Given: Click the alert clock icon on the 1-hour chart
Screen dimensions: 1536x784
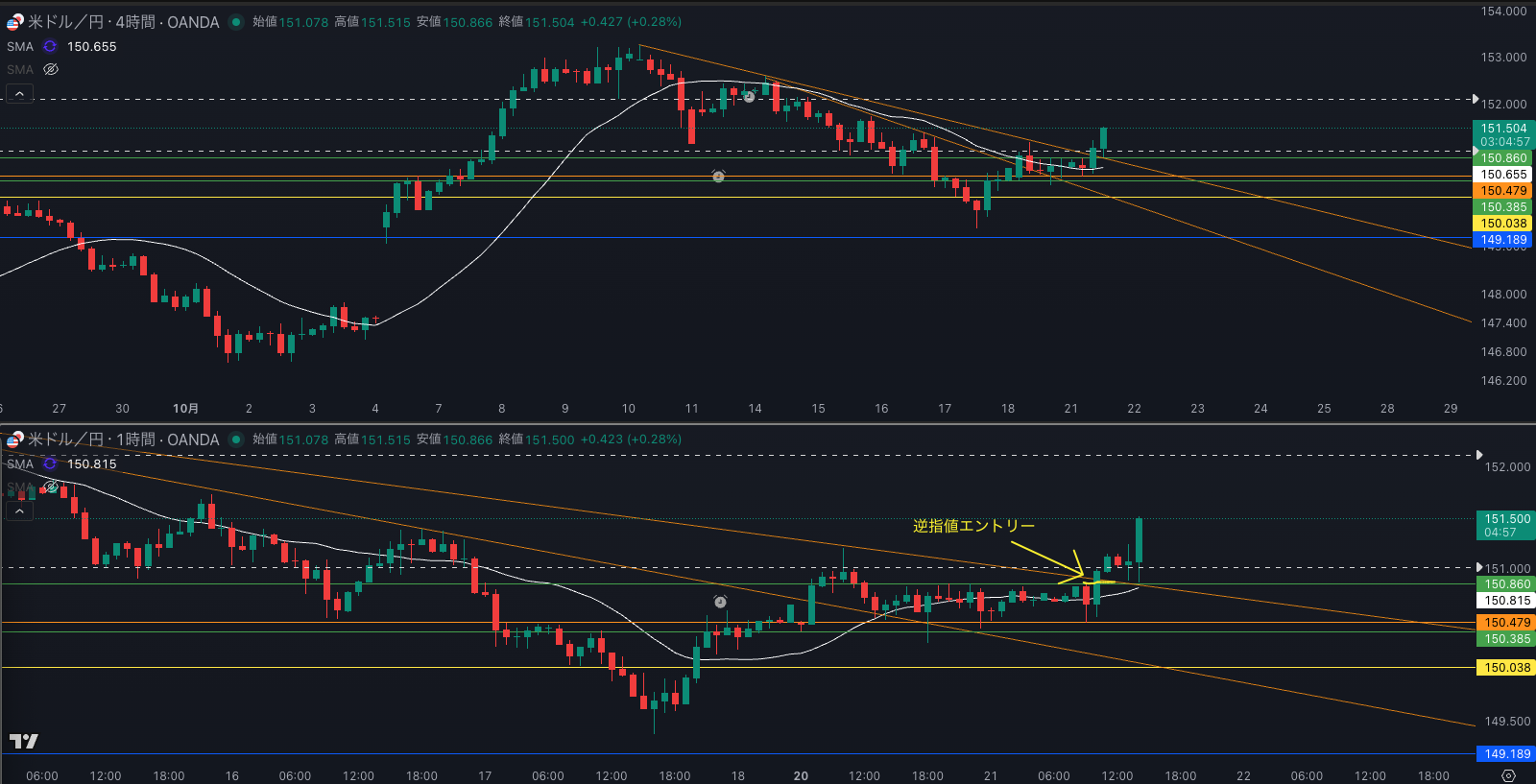Looking at the screenshot, I should (720, 602).
